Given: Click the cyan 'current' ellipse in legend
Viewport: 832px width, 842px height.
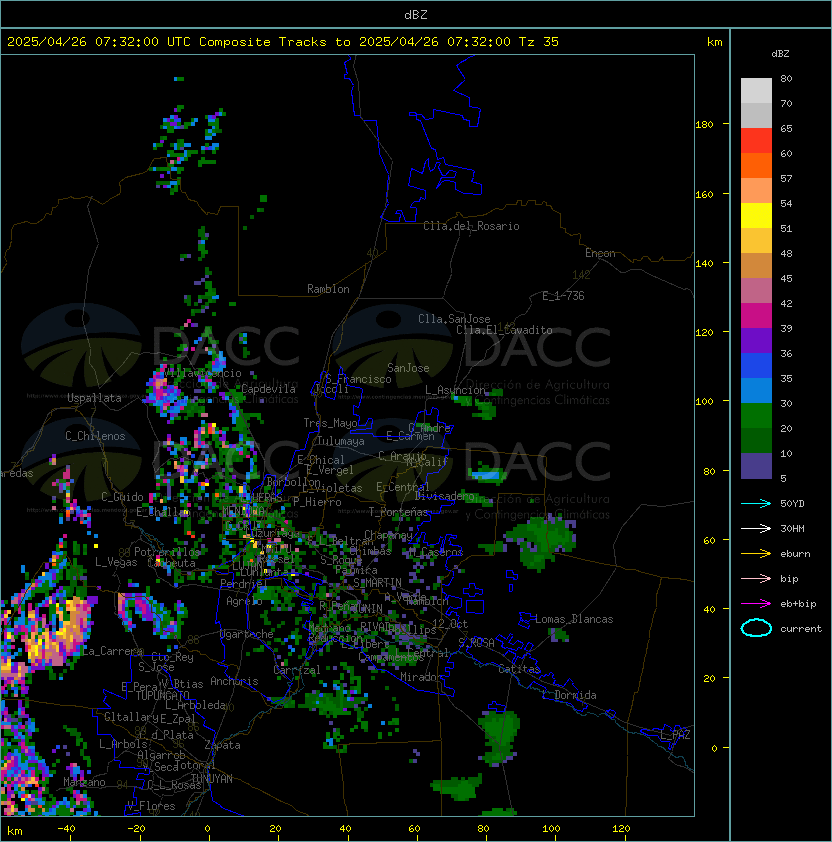Looking at the screenshot, I should click(x=756, y=628).
